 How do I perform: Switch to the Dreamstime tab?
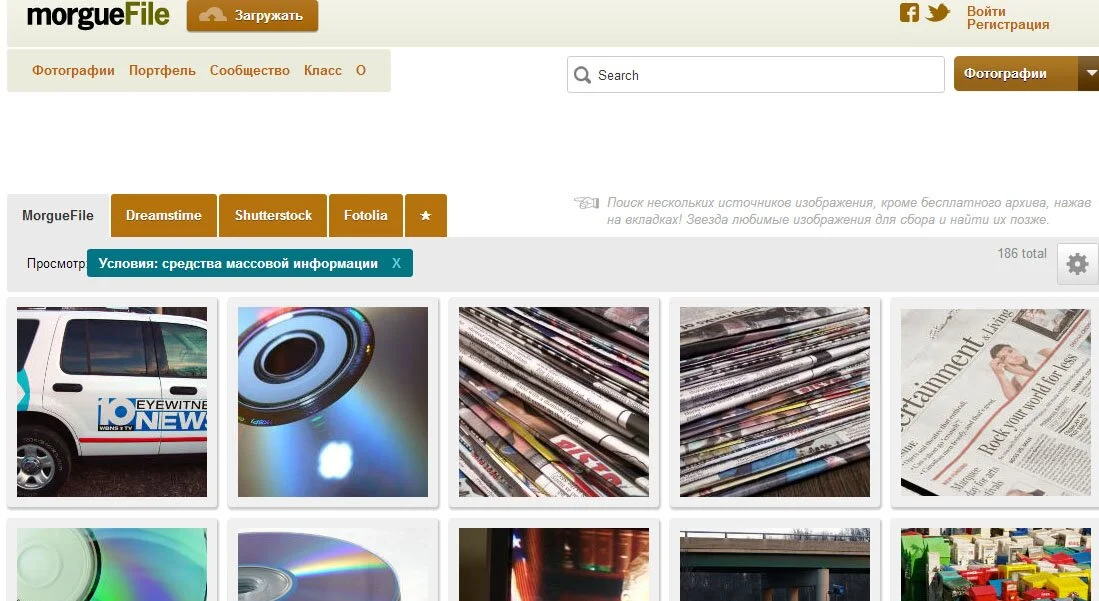pos(163,215)
